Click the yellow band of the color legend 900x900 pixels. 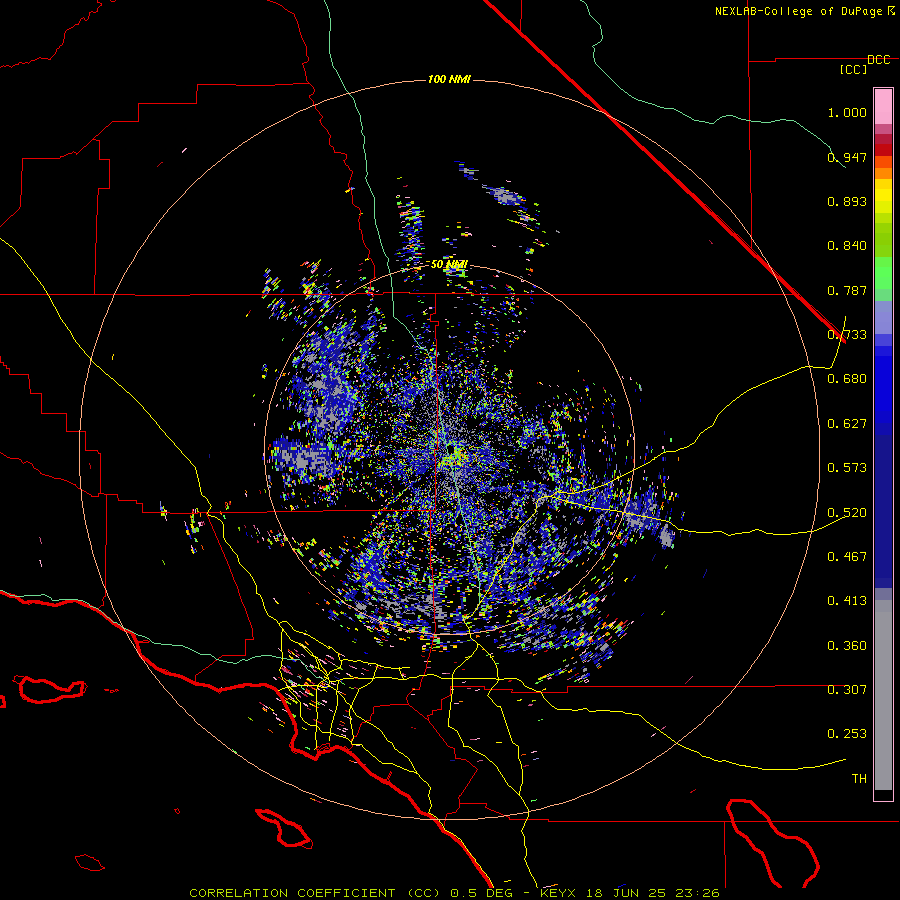[883, 196]
